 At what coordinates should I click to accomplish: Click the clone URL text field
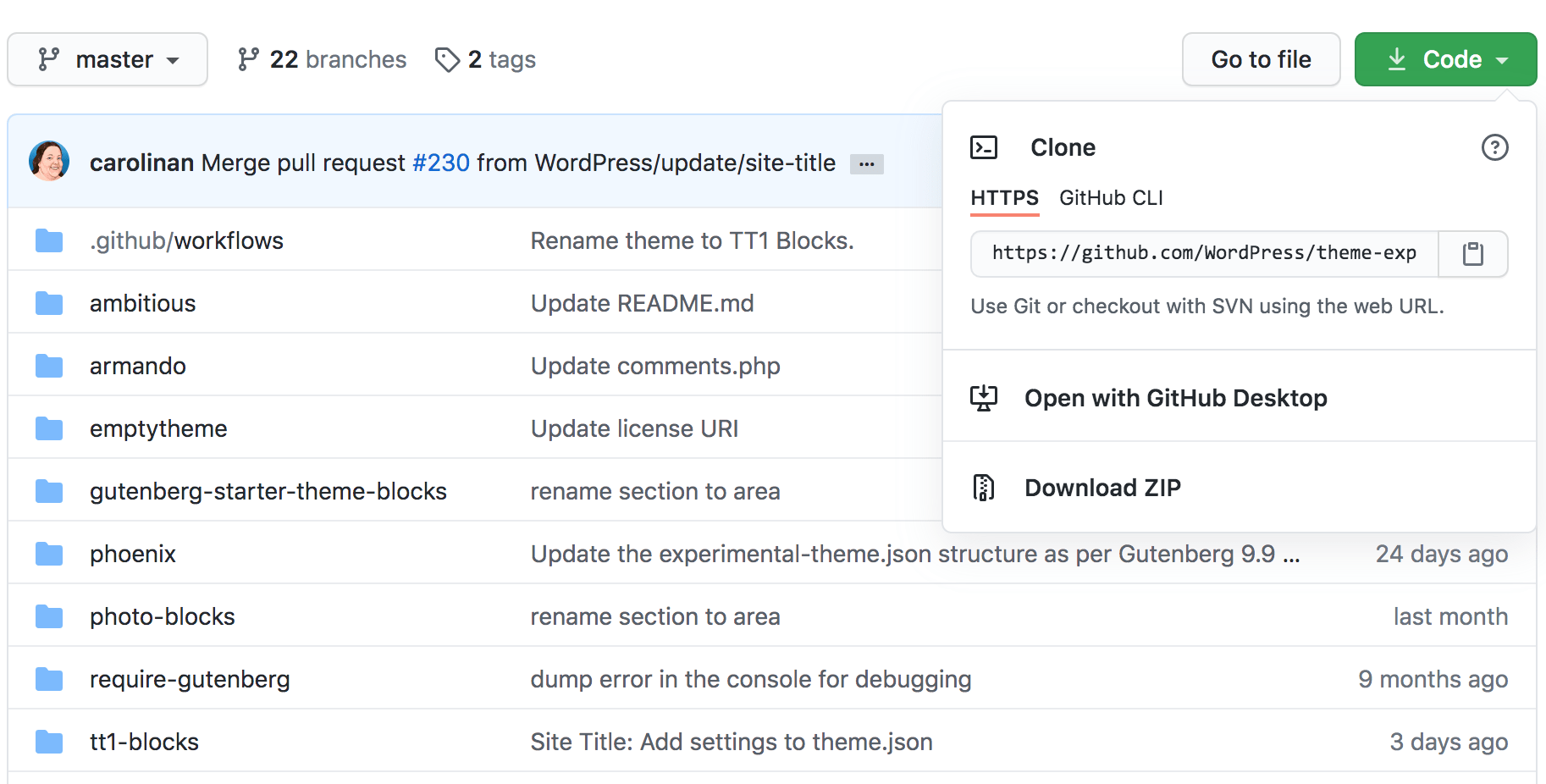(1204, 254)
